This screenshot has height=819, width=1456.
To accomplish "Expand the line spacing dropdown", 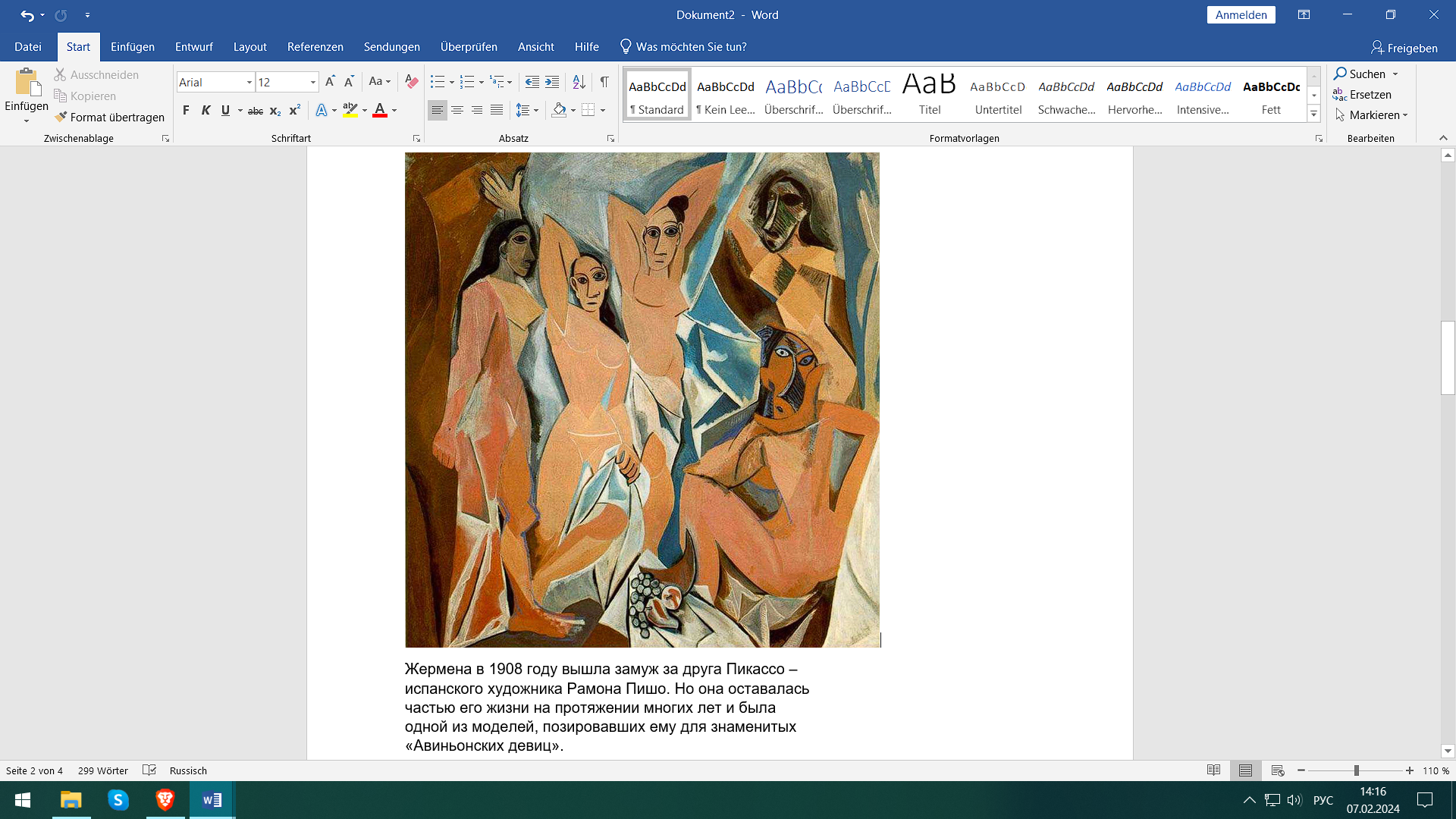I will pyautogui.click(x=536, y=111).
